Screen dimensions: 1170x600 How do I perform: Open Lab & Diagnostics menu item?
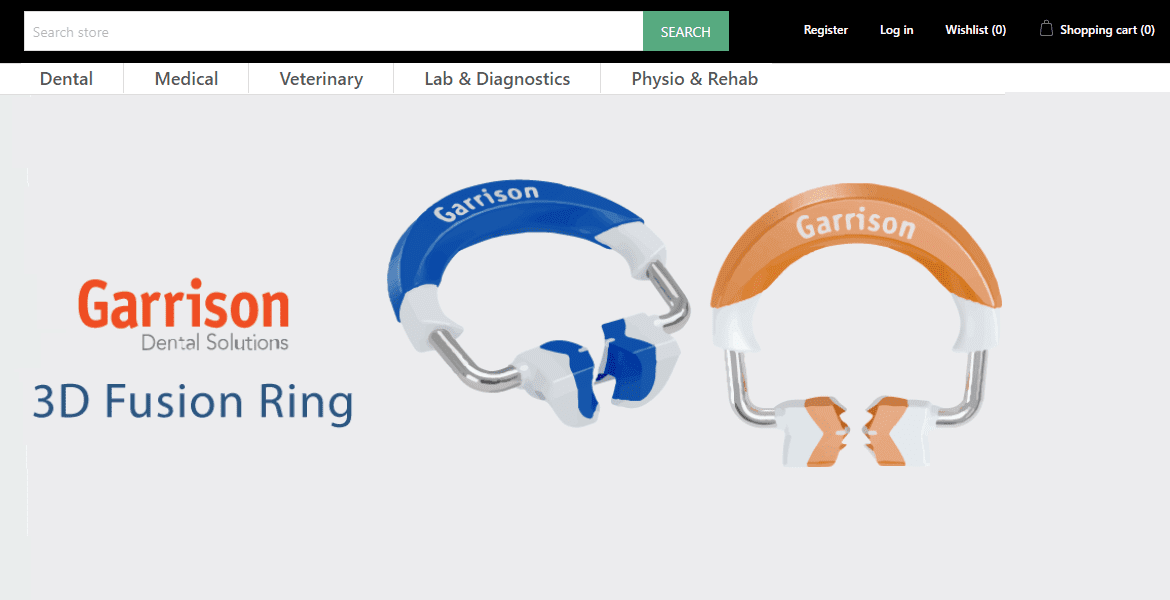point(497,79)
